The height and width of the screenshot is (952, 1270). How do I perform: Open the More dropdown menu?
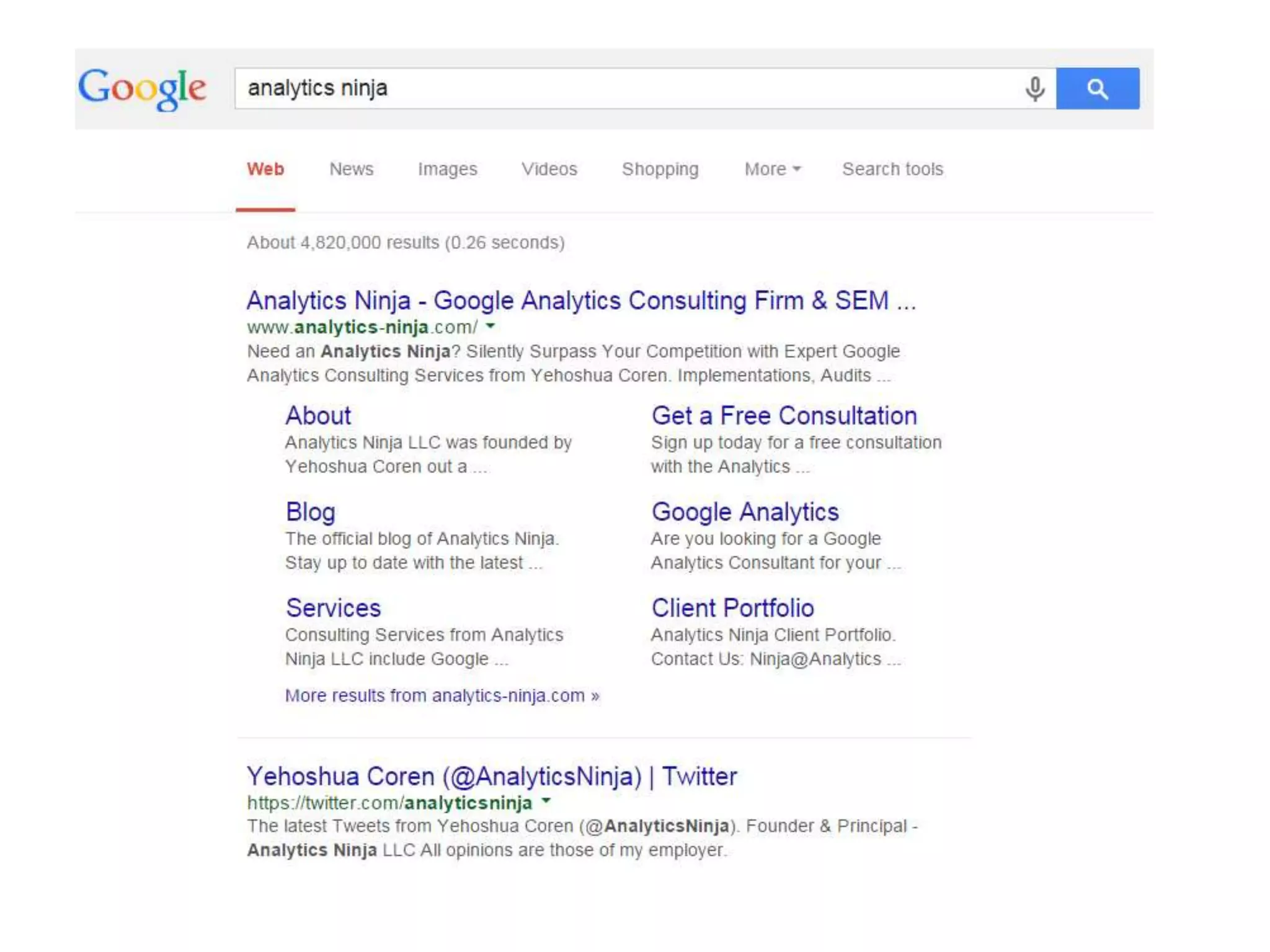[772, 169]
